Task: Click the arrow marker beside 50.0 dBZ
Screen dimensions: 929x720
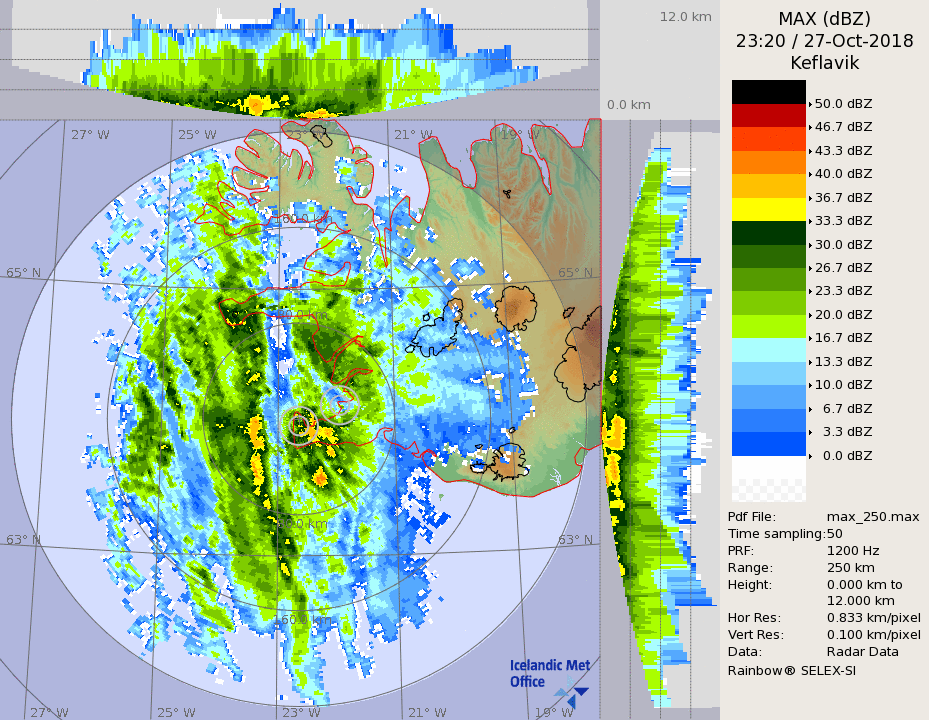Action: 810,104
